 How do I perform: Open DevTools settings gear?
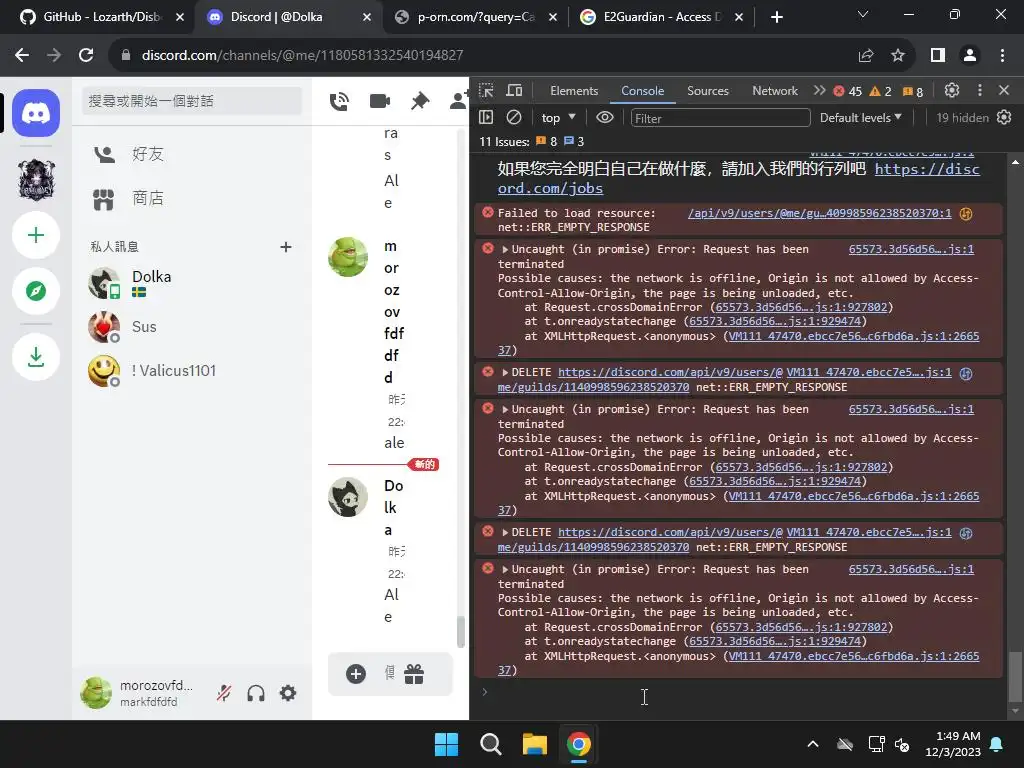(x=952, y=91)
